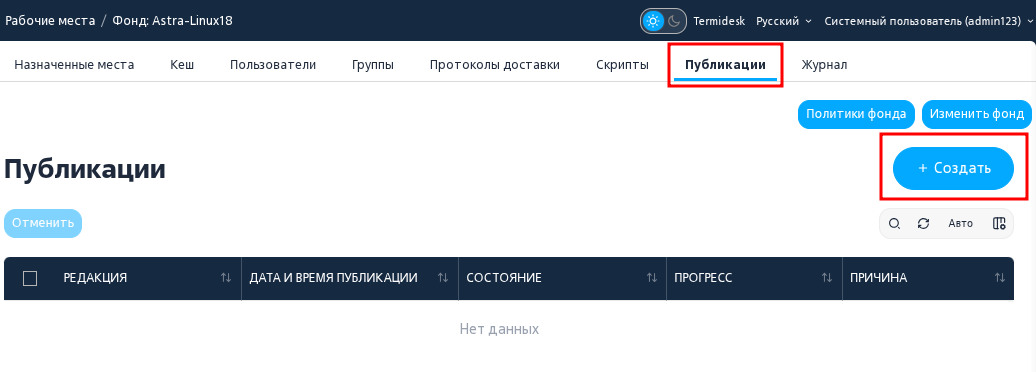Click the ДАТА И ВРЕМЯ ПУБЛИКАЦИИ header

[334, 278]
